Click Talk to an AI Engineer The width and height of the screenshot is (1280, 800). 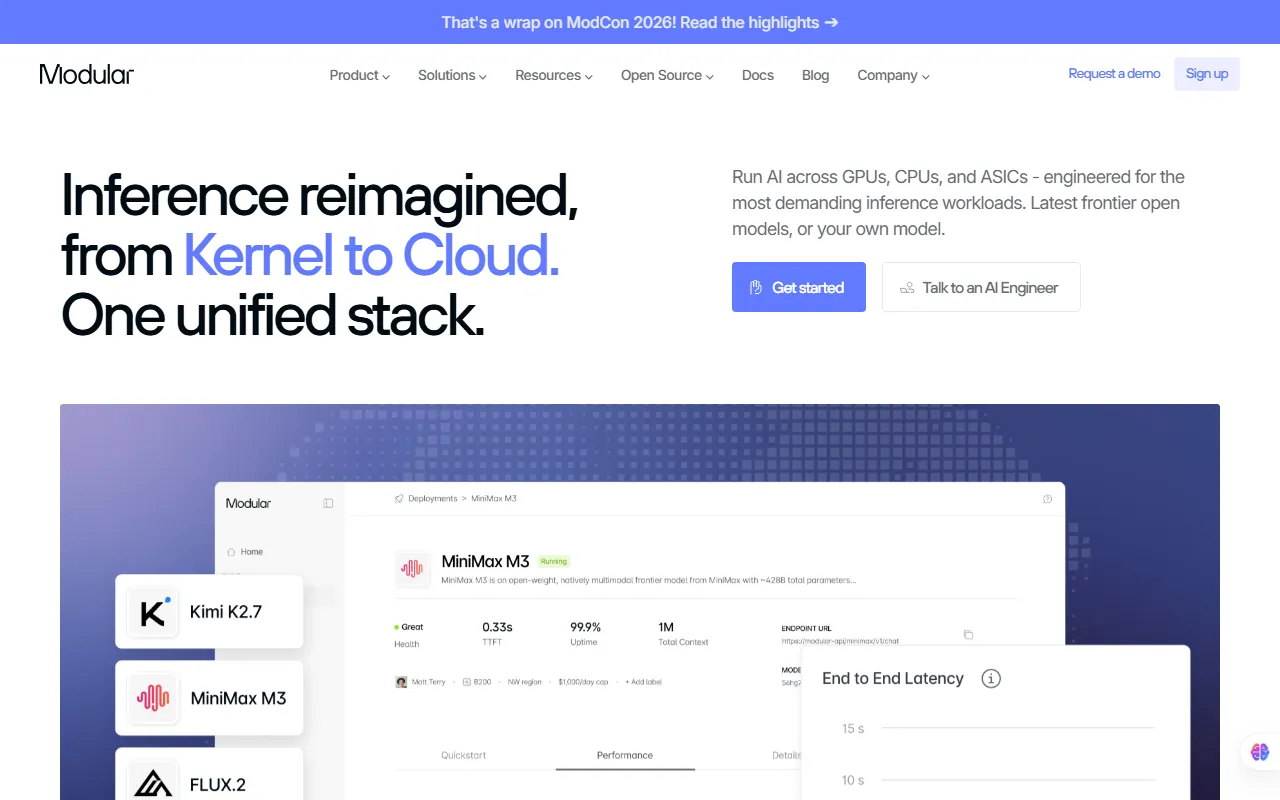pyautogui.click(x=981, y=287)
